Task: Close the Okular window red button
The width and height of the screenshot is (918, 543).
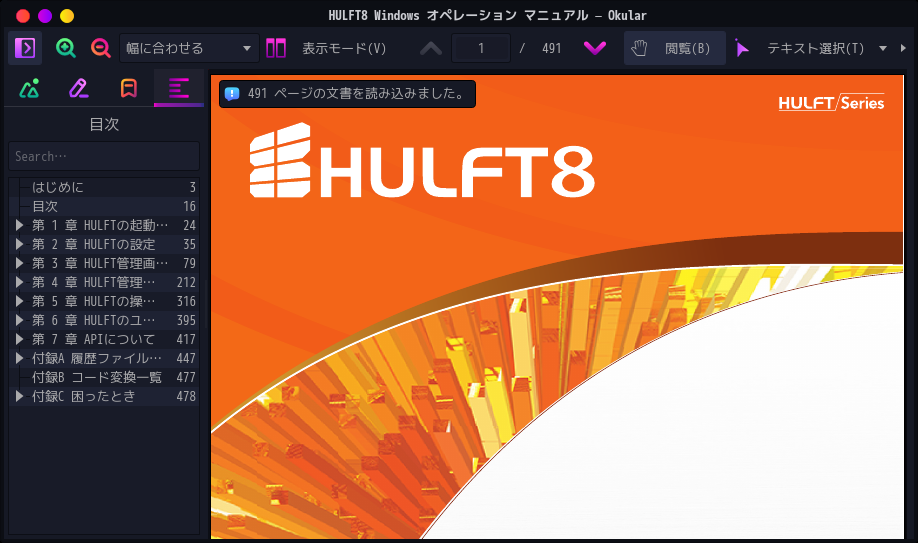Action: pyautogui.click(x=23, y=16)
